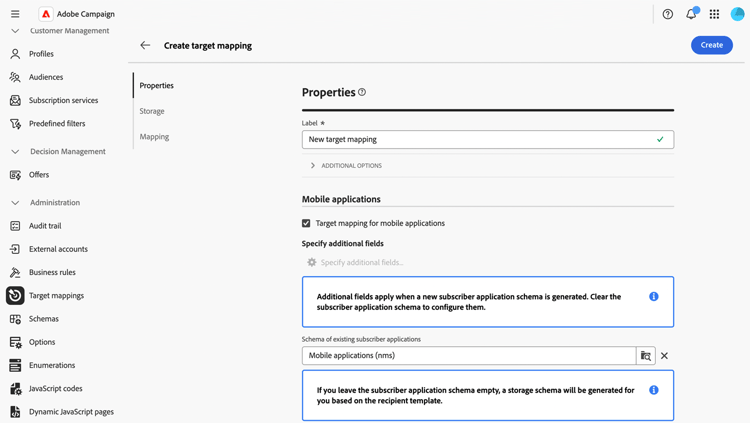Click info icon in storage schema notice

(654, 390)
